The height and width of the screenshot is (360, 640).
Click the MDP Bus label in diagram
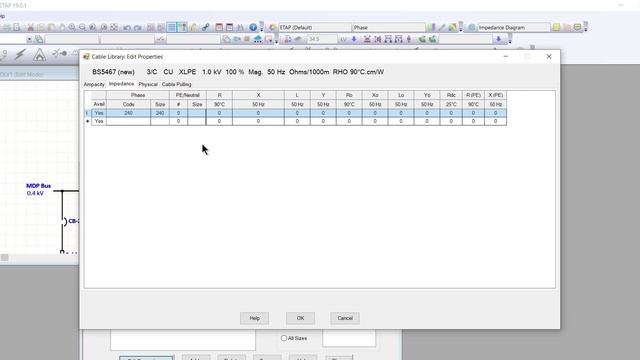(x=39, y=186)
